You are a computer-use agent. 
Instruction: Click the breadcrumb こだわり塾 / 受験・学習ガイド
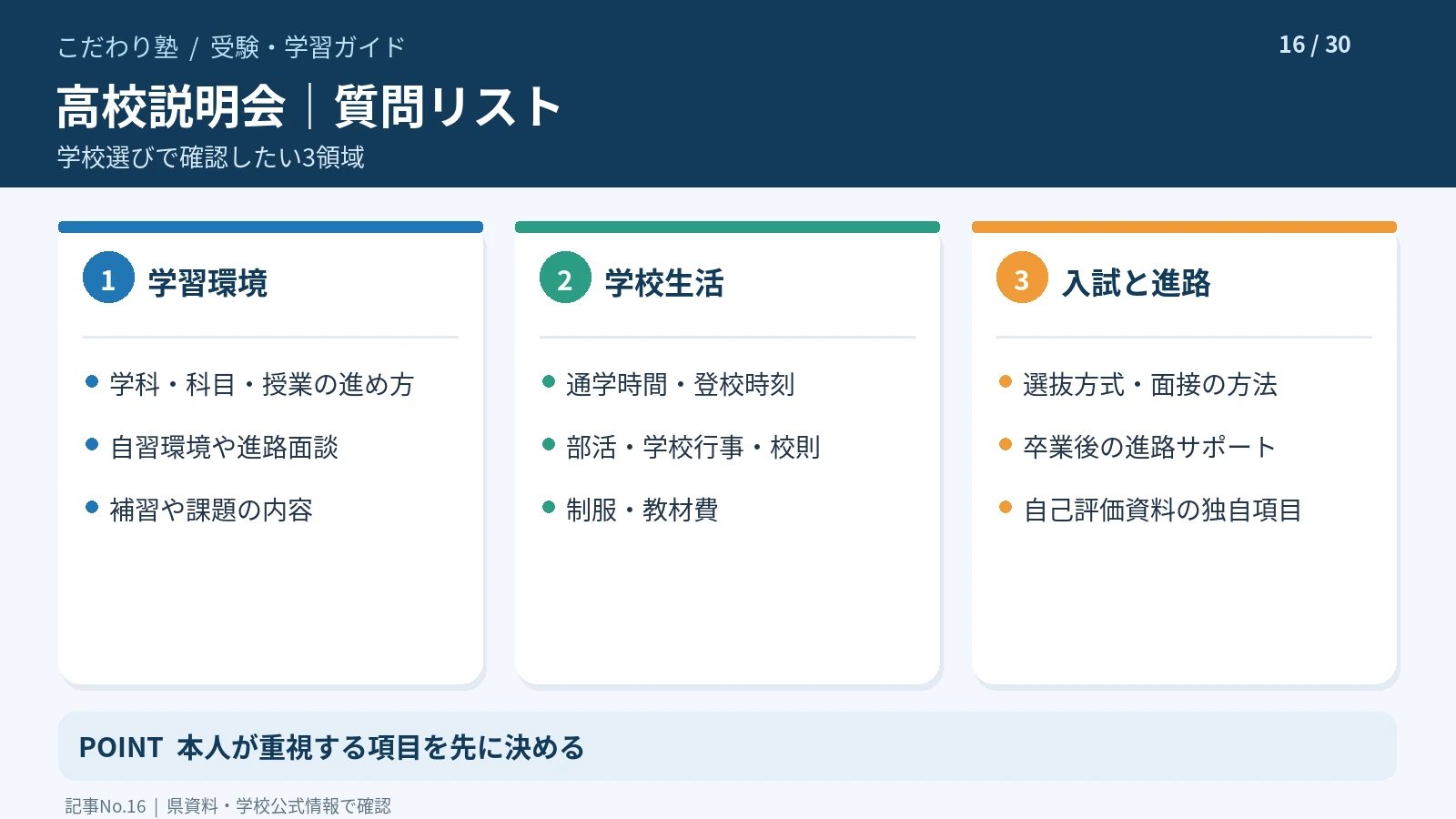(231, 47)
